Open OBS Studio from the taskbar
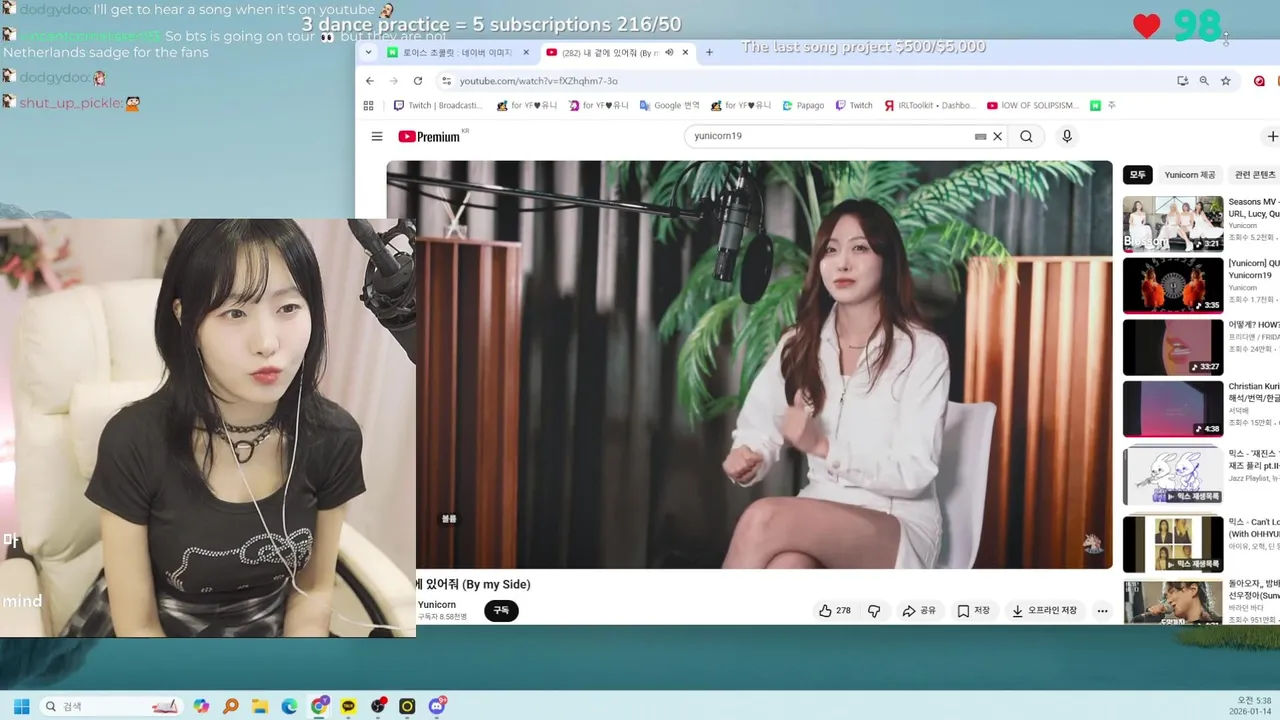1280x720 pixels. 378,706
